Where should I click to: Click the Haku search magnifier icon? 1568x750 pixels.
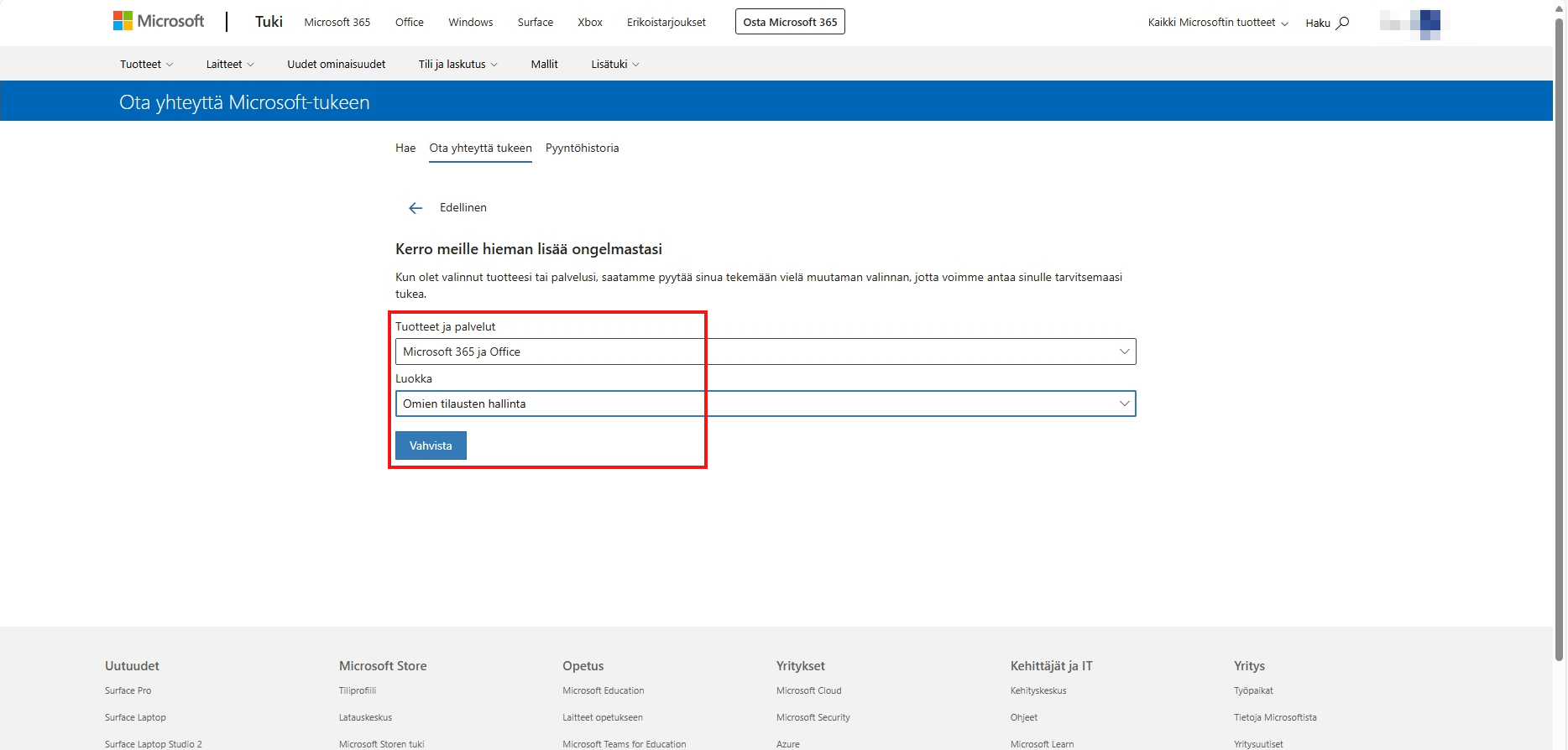1342,23
